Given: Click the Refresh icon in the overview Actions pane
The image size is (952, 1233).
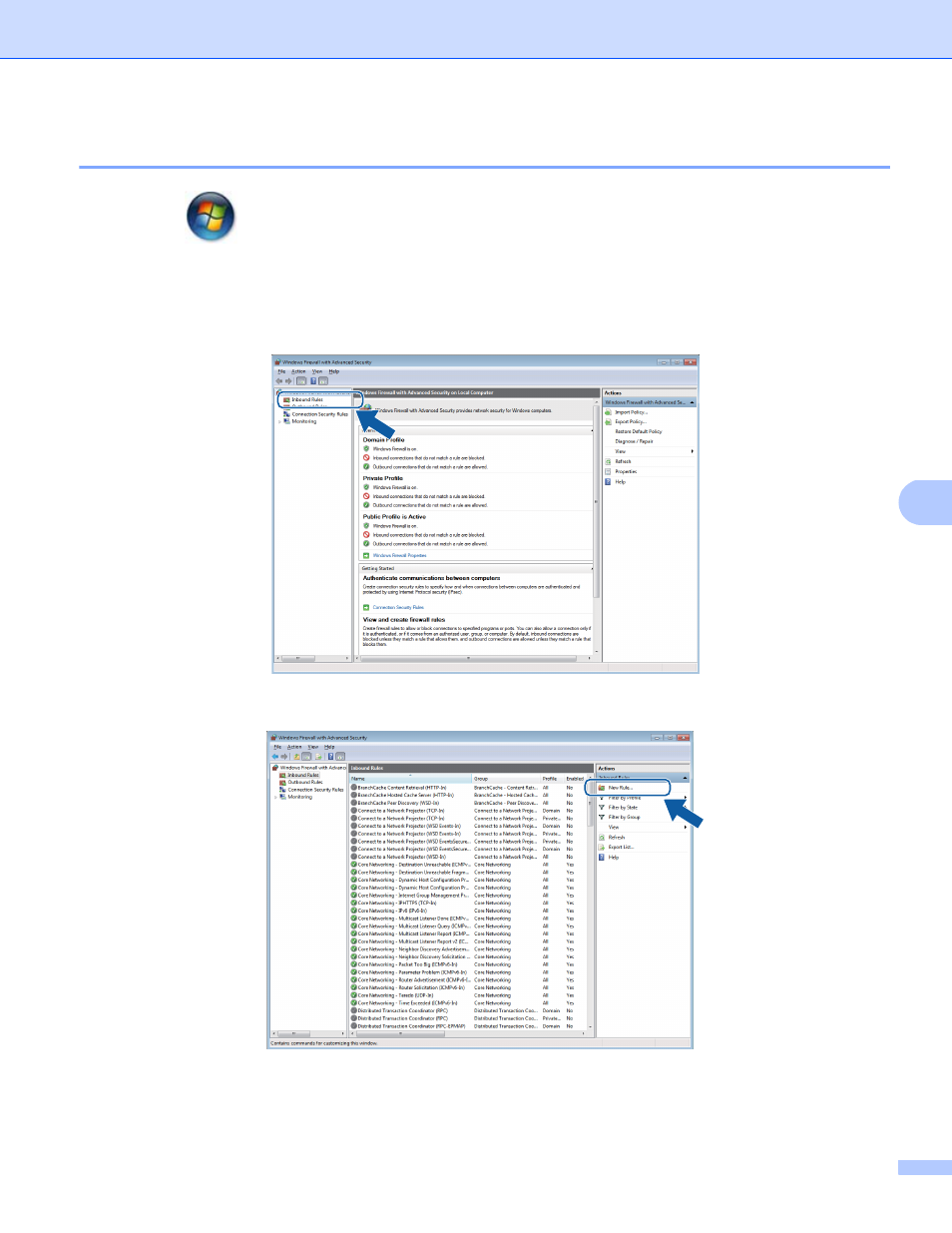Looking at the screenshot, I should (609, 461).
